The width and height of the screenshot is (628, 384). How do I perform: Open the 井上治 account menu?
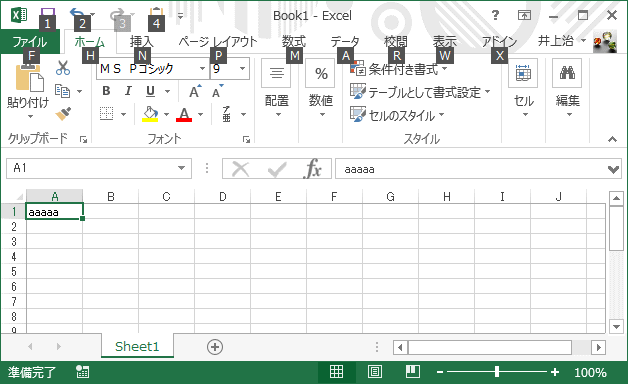pos(562,40)
